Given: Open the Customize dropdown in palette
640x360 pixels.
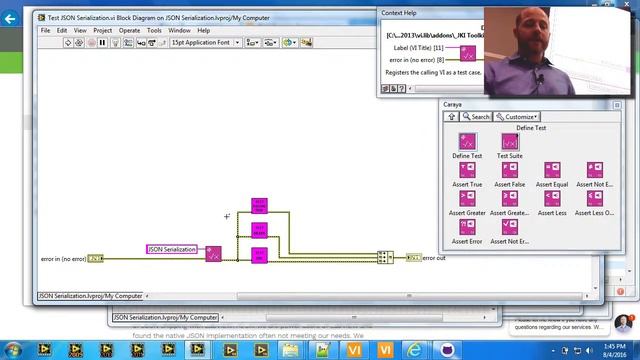Looking at the screenshot, I should pyautogui.click(x=517, y=117).
